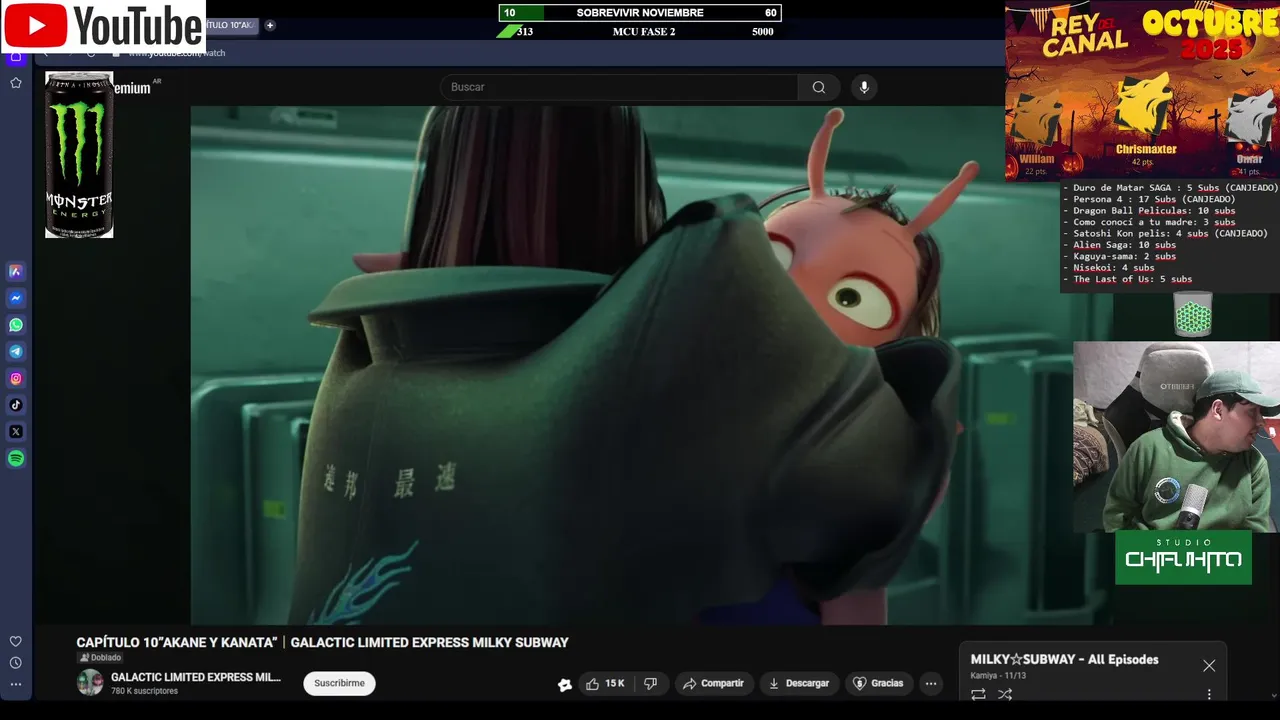Click inside the Buscar search field
The width and height of the screenshot is (1280, 720).
(619, 87)
